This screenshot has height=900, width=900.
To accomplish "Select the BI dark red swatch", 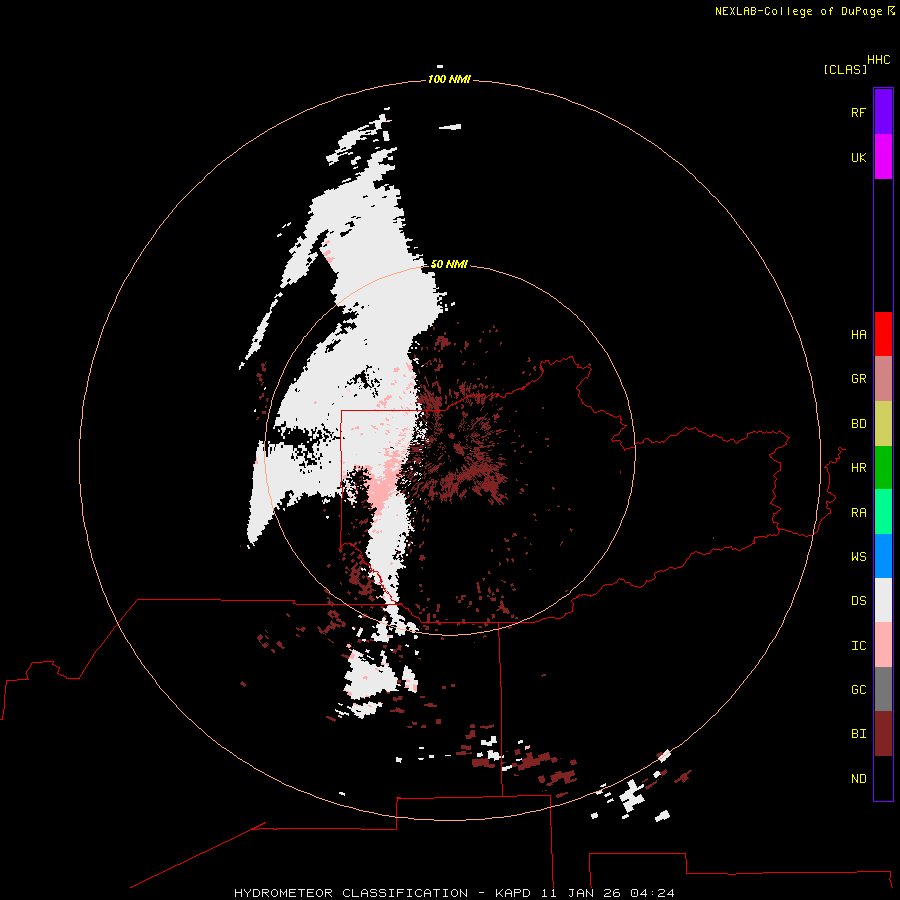I will 883,734.
